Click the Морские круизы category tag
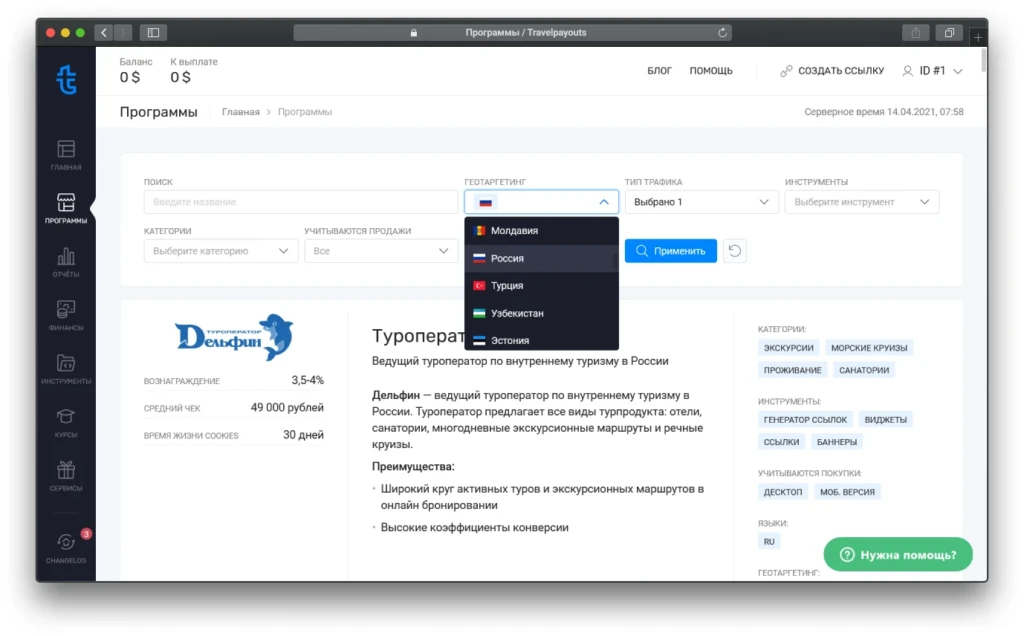 point(869,348)
